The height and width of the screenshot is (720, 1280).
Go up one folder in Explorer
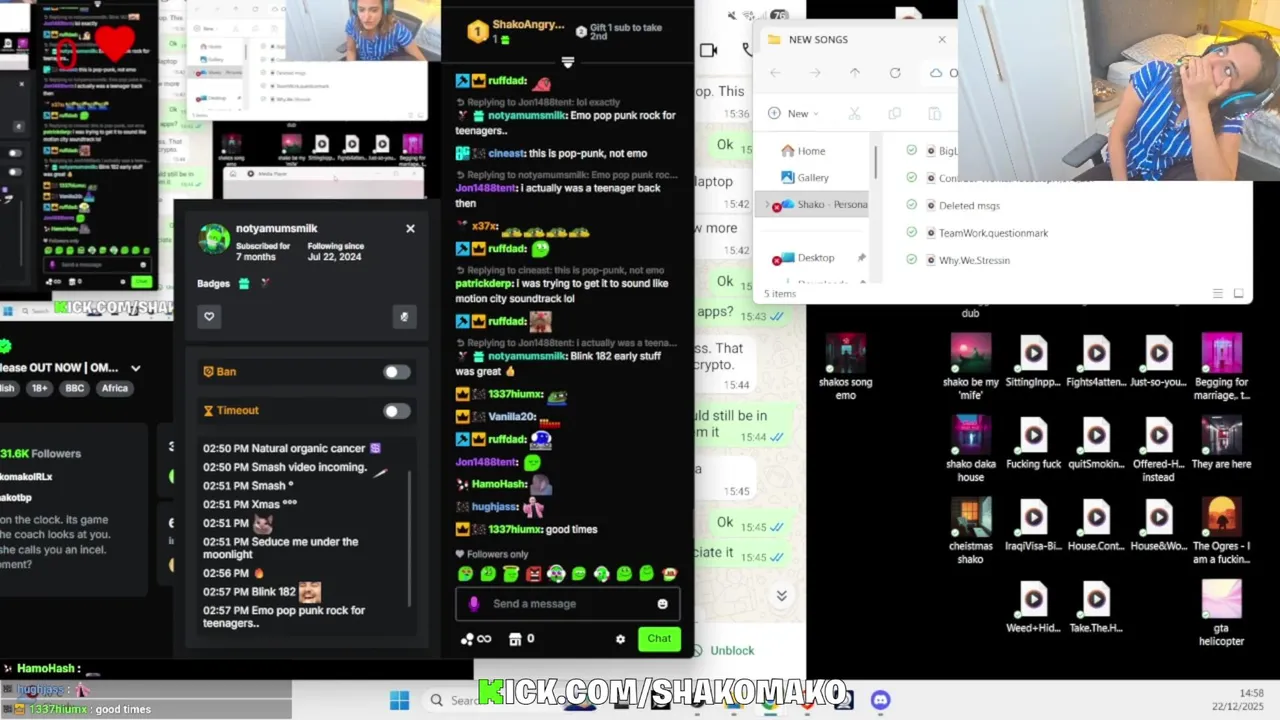pos(855,73)
